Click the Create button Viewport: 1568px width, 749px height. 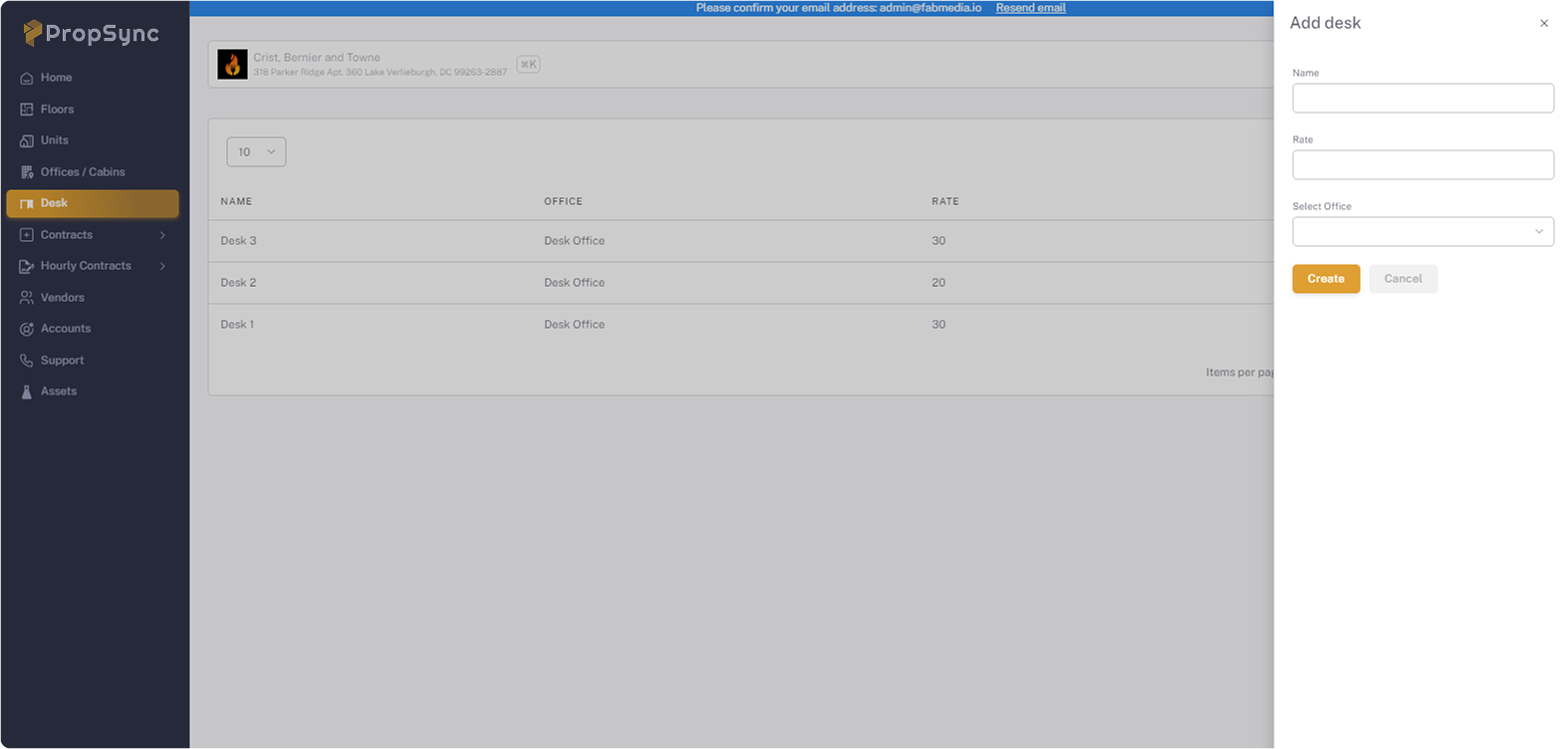(x=1326, y=279)
